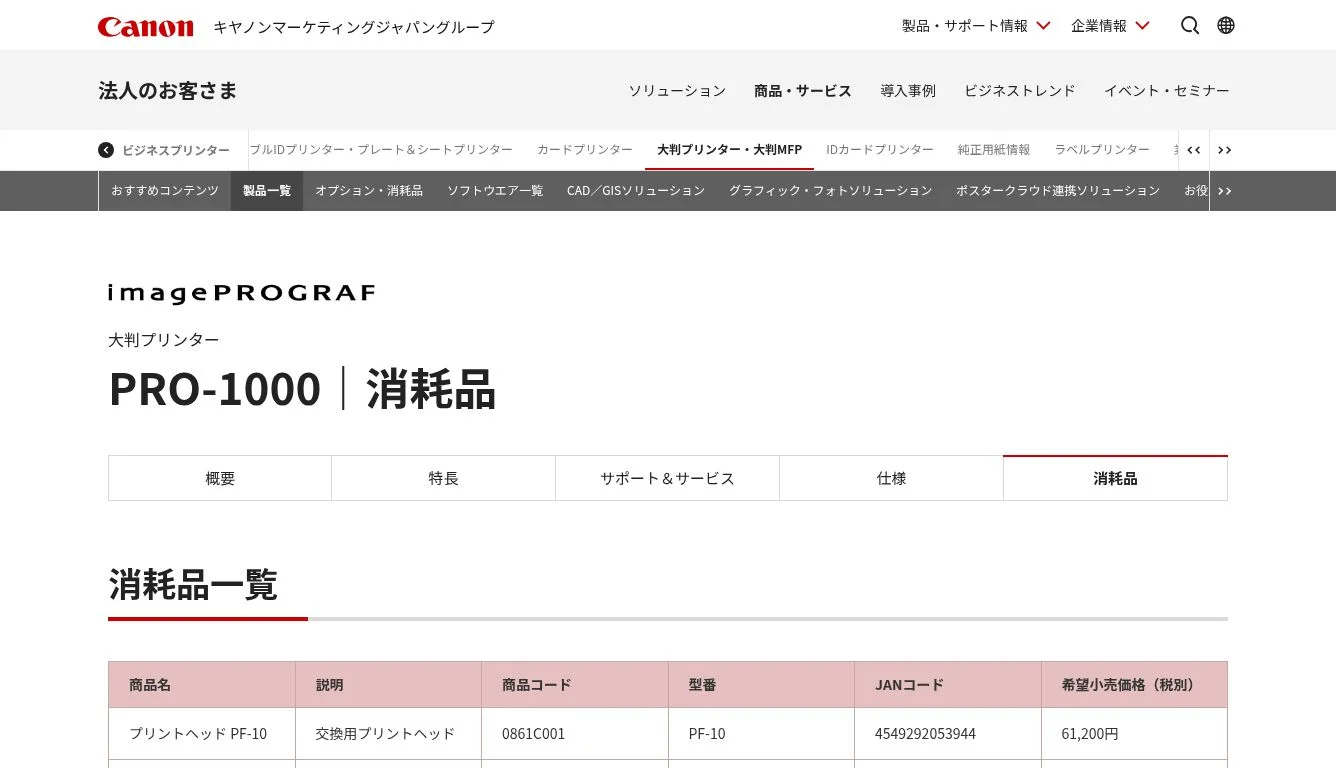The image size is (1336, 768).
Task: Open the ビジネストレンド menu
Action: (x=1020, y=91)
